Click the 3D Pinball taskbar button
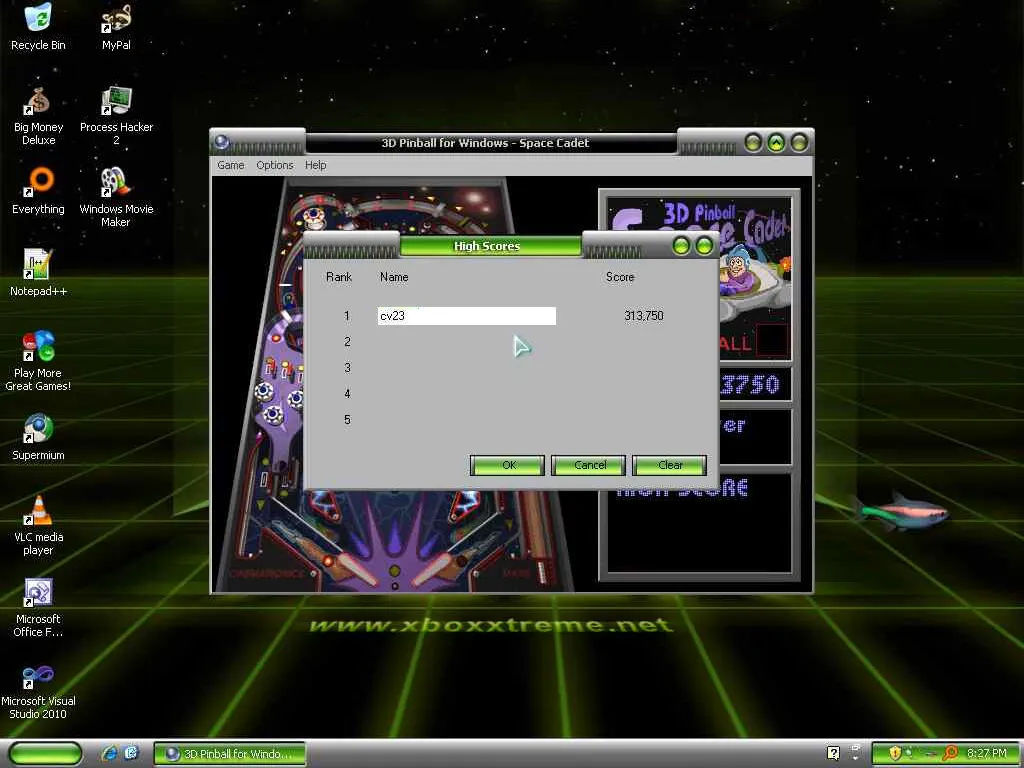 [230, 754]
